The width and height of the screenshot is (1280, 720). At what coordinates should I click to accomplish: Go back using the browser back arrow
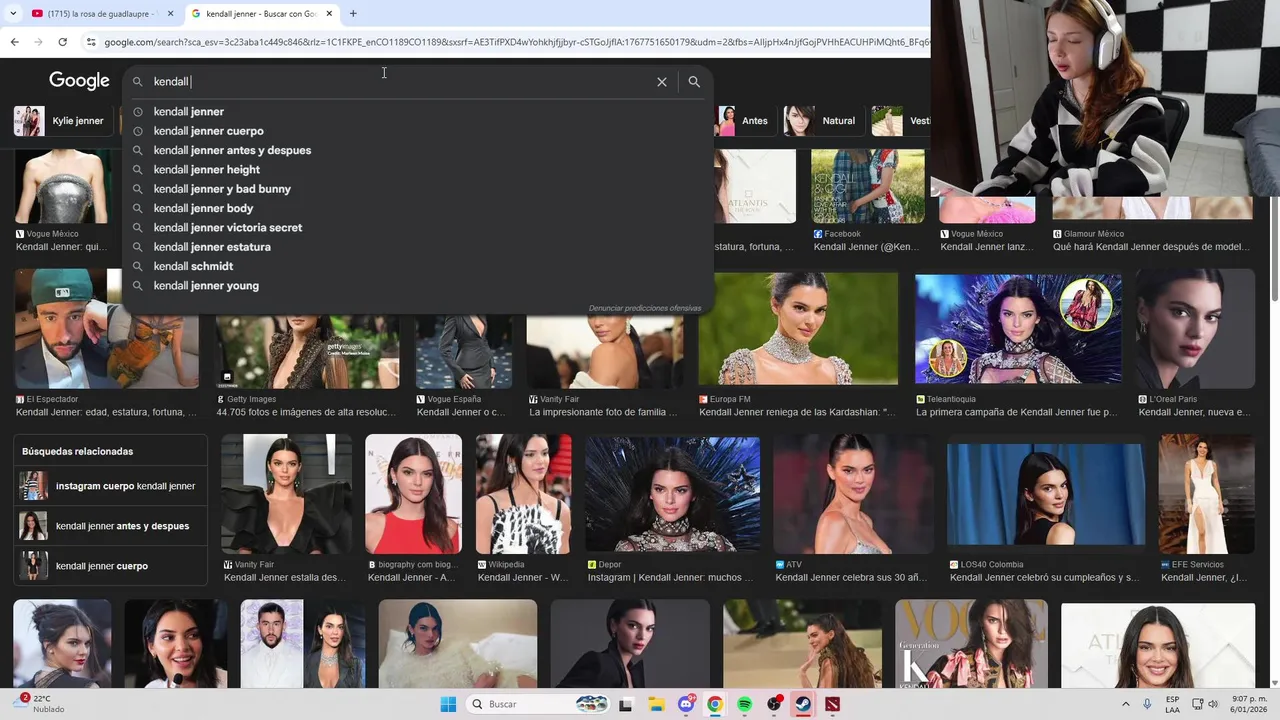pos(14,42)
